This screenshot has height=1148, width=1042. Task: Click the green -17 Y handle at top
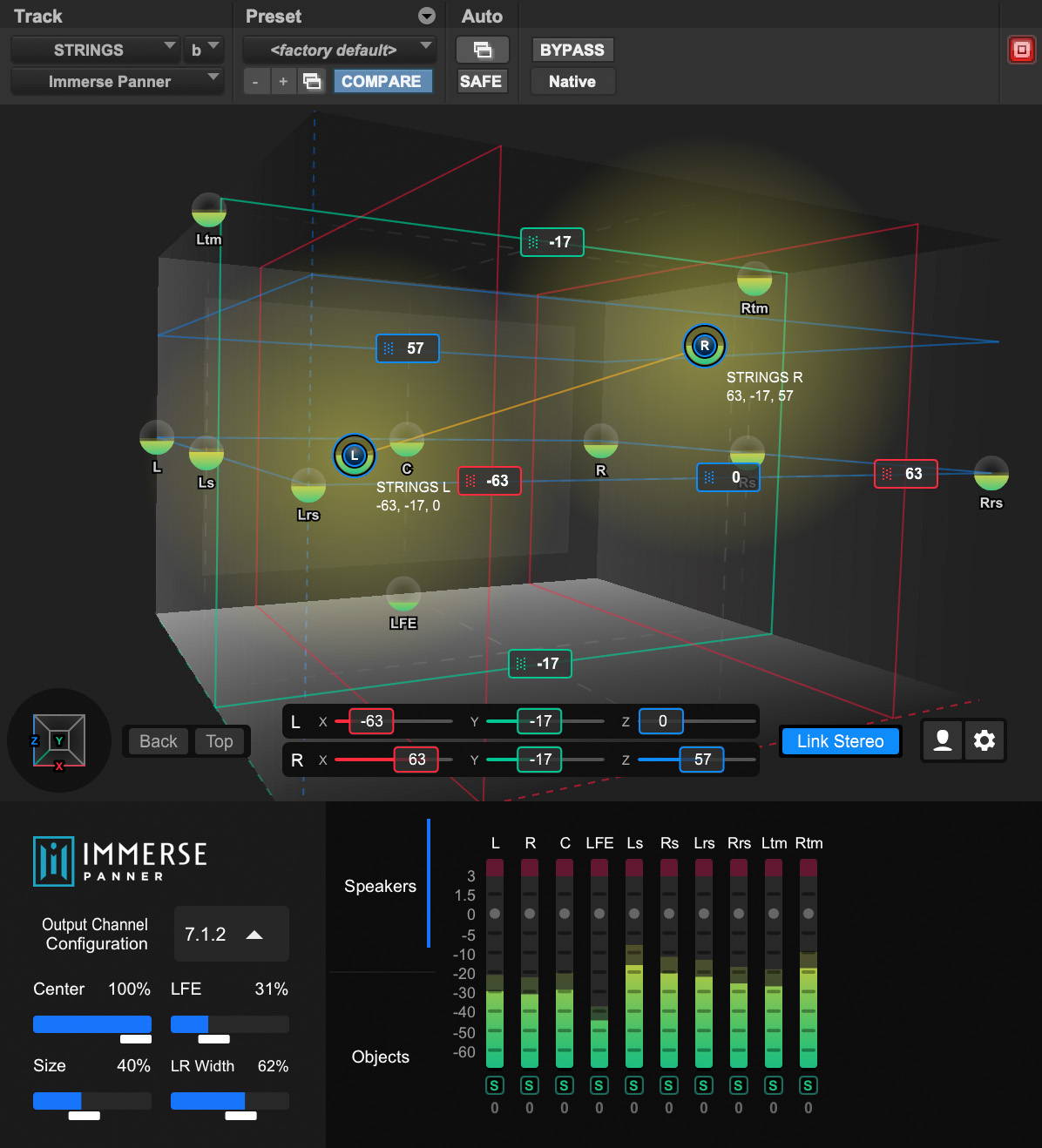552,242
